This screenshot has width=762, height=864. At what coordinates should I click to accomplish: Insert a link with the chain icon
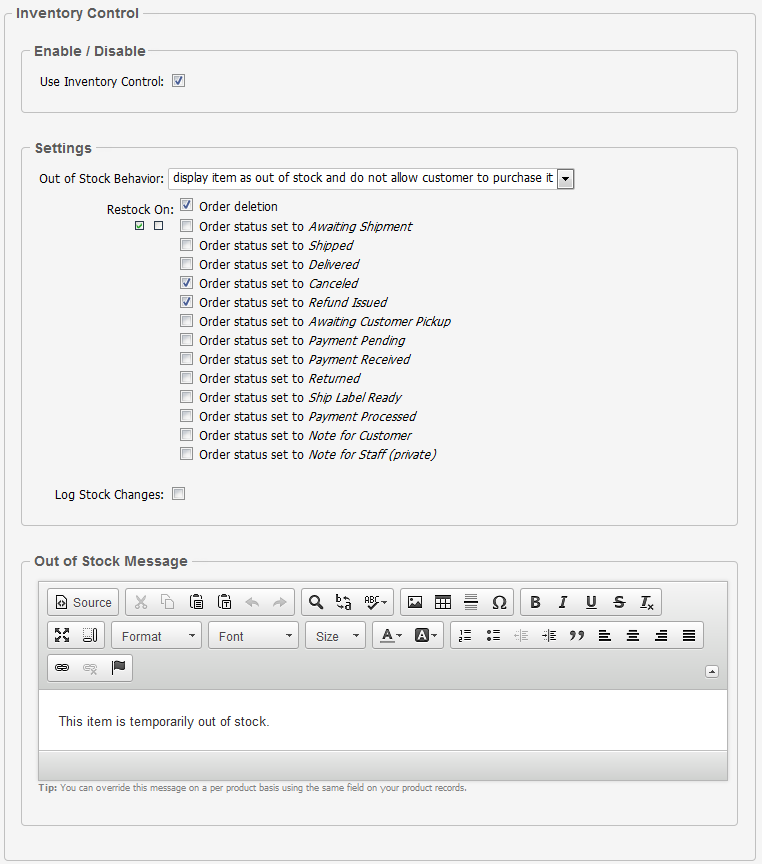[x=62, y=668]
